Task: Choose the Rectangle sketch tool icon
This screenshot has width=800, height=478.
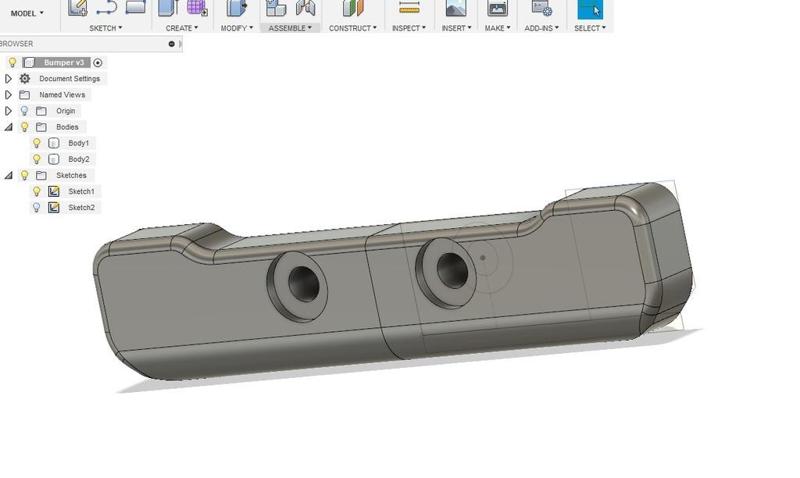Action: click(135, 6)
